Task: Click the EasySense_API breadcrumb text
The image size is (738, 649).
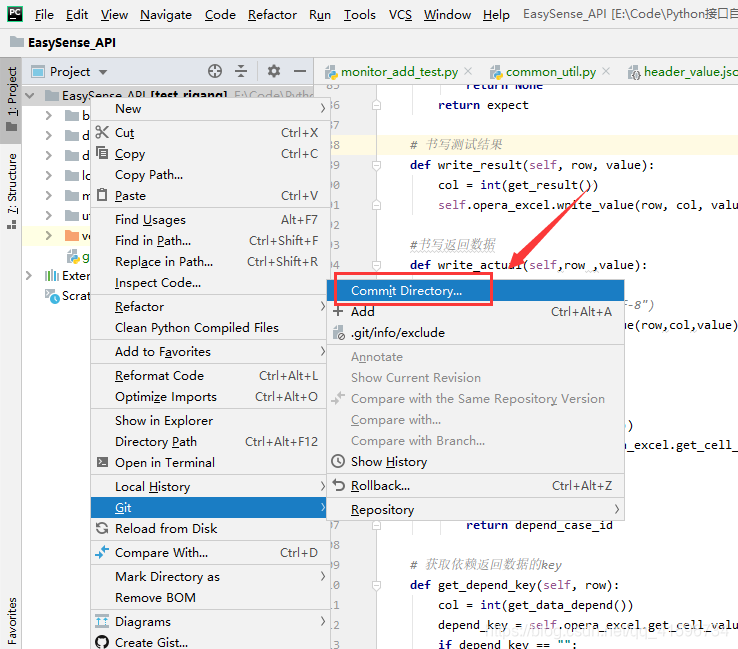Action: 72,42
